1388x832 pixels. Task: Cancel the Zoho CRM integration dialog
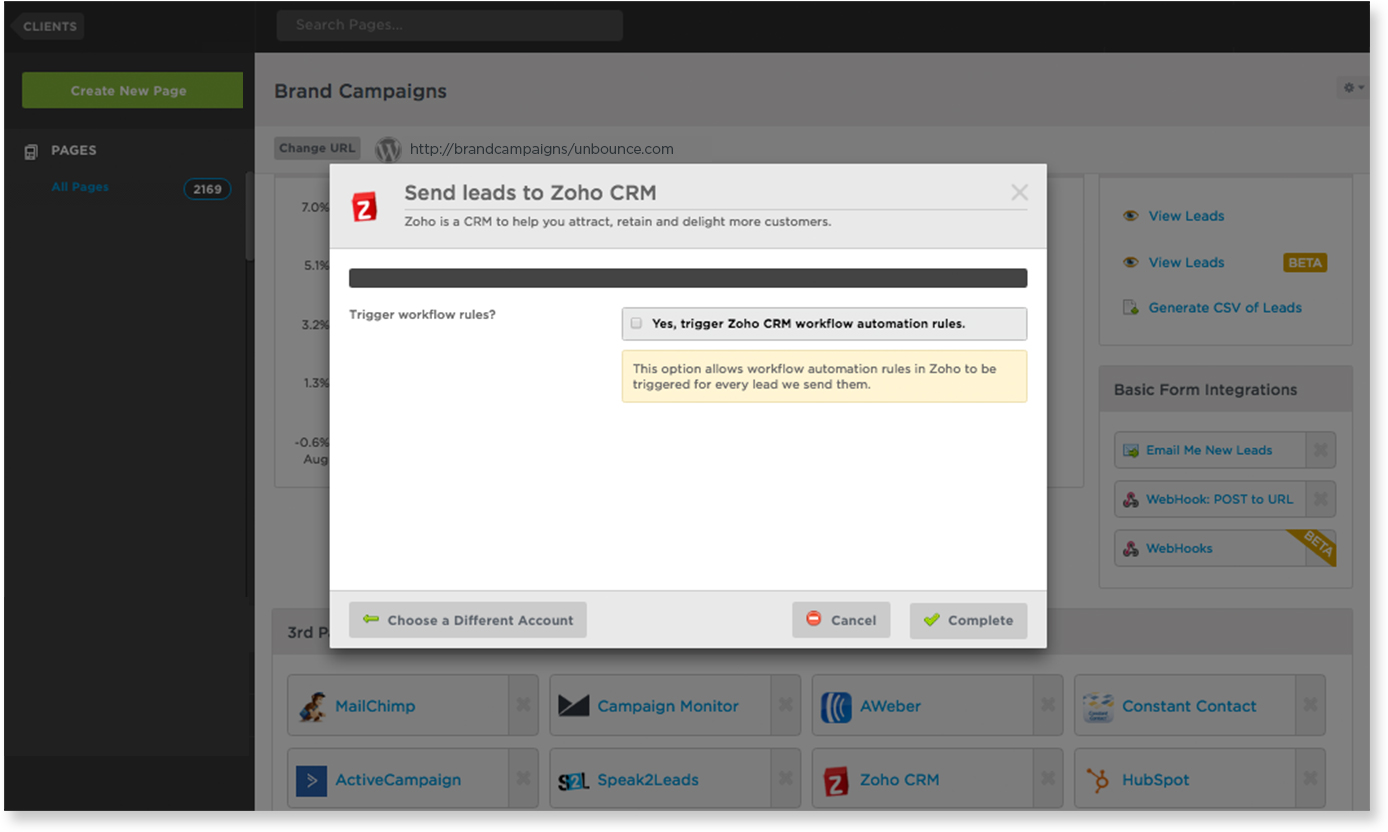[x=841, y=620]
